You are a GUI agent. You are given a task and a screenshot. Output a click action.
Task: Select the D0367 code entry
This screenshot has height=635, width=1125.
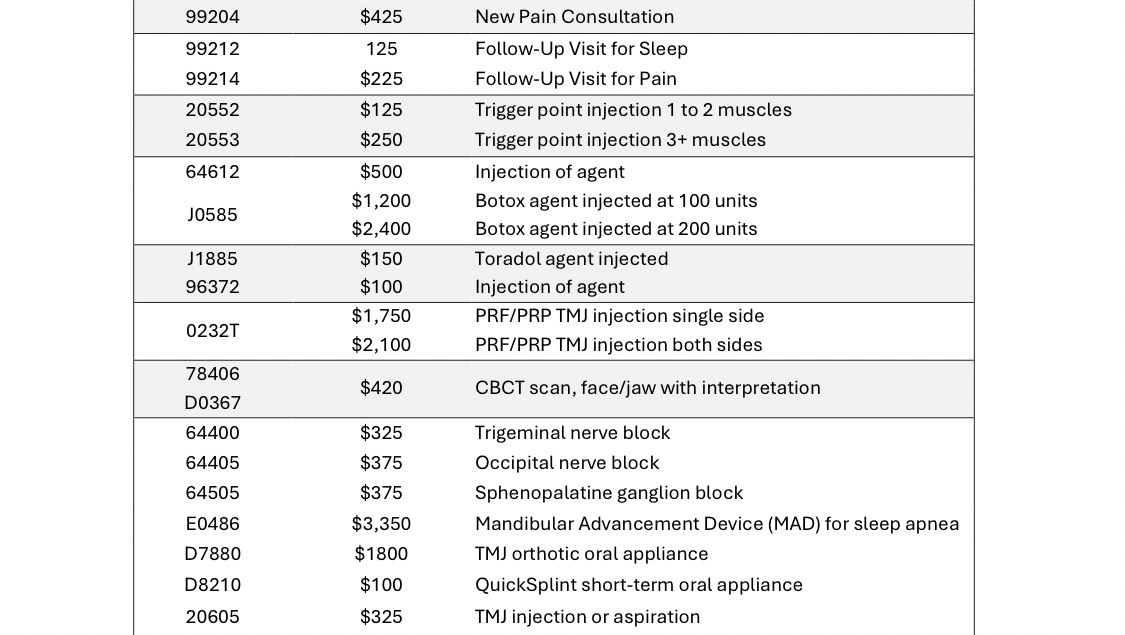(x=212, y=403)
